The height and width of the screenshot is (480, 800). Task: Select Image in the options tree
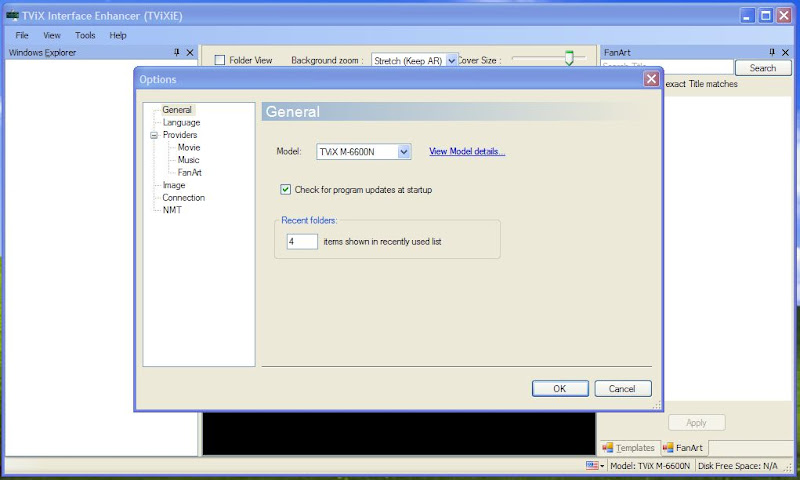pos(173,185)
